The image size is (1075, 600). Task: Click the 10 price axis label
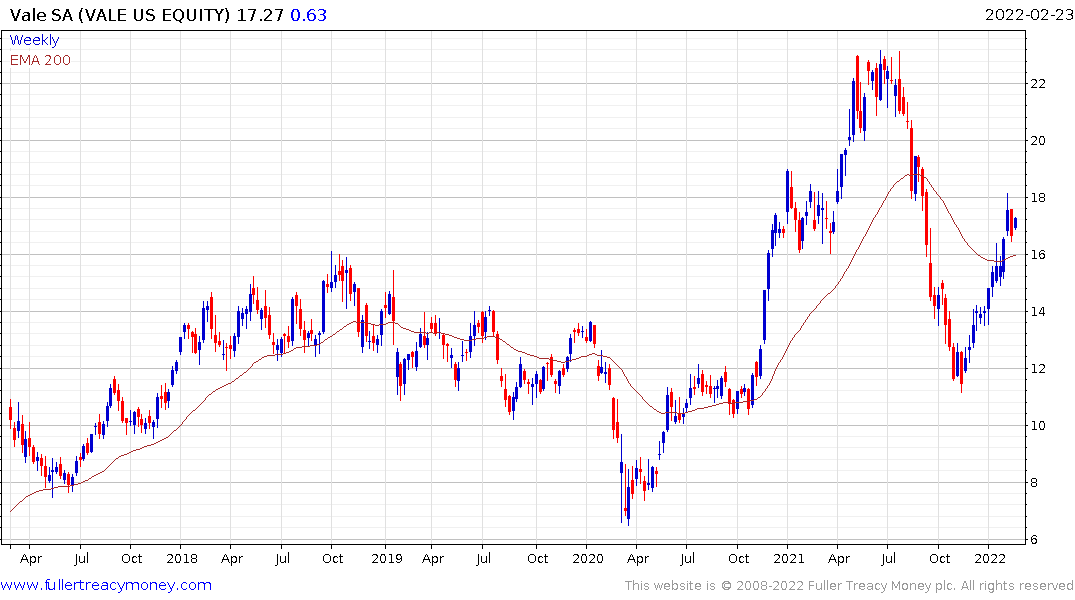(1038, 425)
